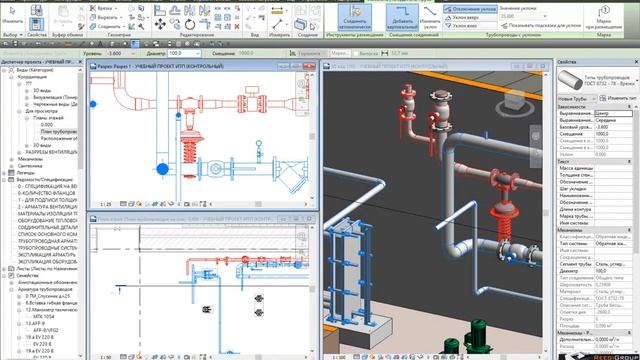Expand the Легенды node in project browser
Screen dimensions: 640x360
click(4, 173)
